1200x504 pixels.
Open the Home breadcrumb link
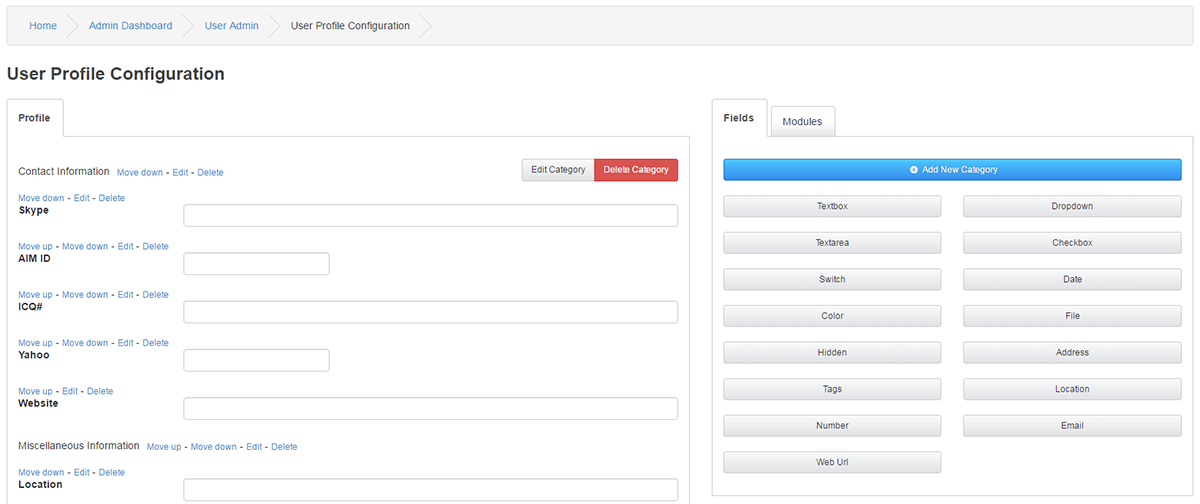coord(43,26)
